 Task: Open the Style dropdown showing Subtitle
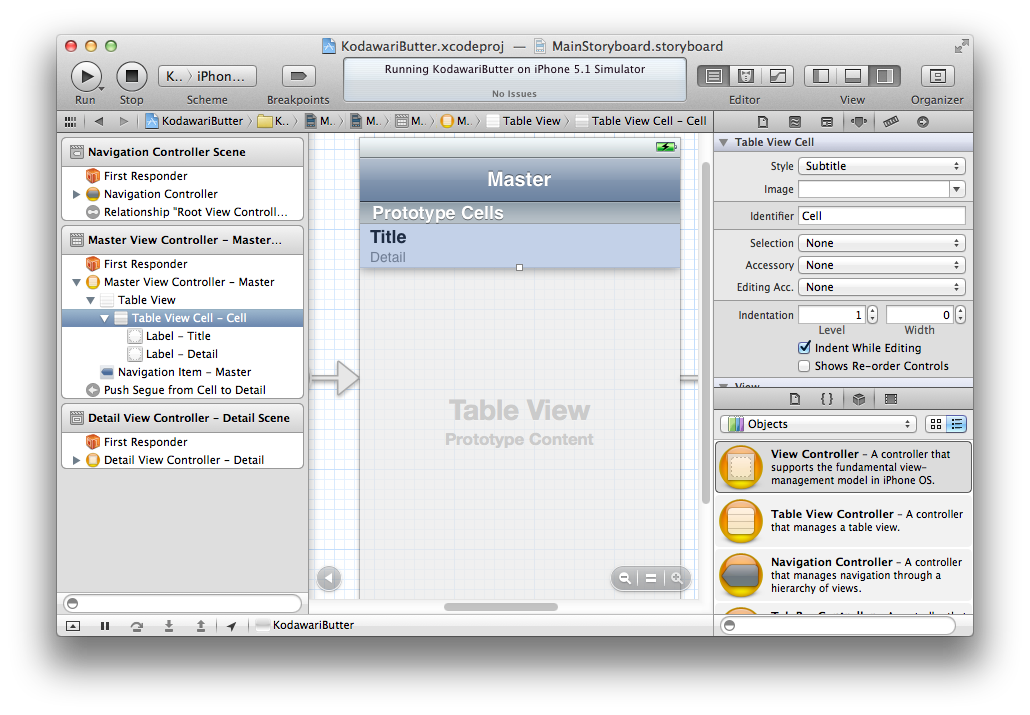[882, 166]
